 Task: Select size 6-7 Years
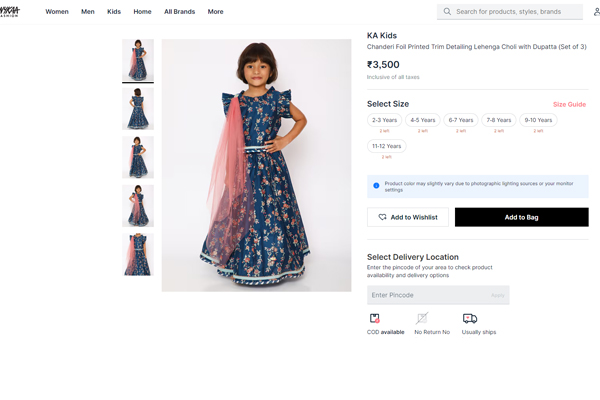point(461,120)
